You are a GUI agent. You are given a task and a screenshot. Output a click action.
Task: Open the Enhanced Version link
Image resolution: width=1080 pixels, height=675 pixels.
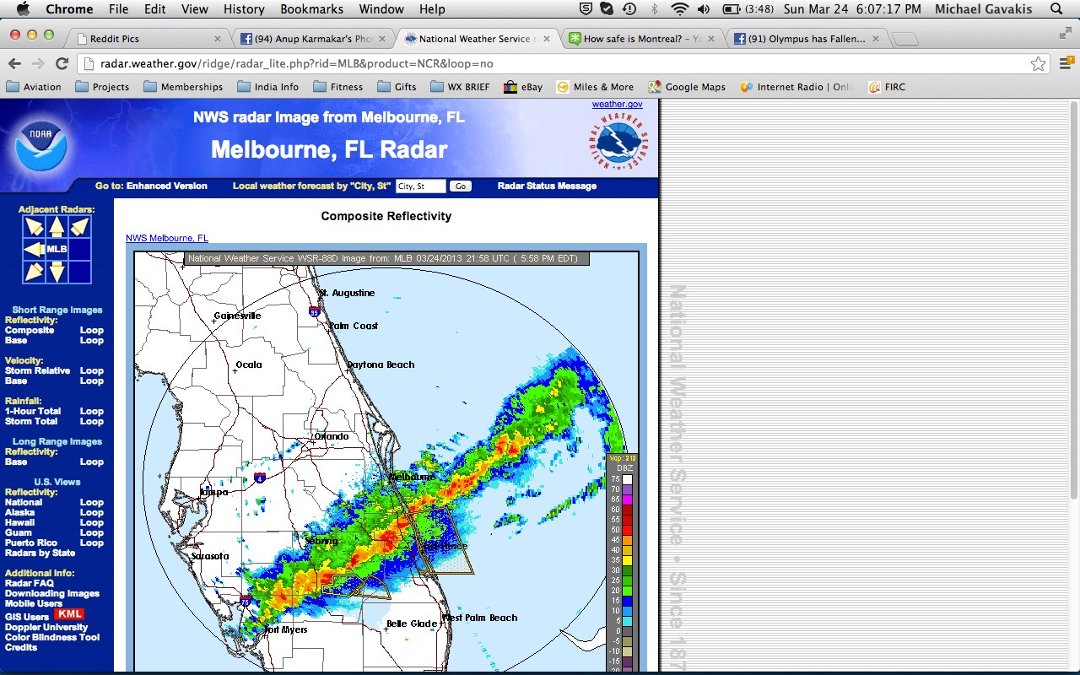click(x=167, y=186)
